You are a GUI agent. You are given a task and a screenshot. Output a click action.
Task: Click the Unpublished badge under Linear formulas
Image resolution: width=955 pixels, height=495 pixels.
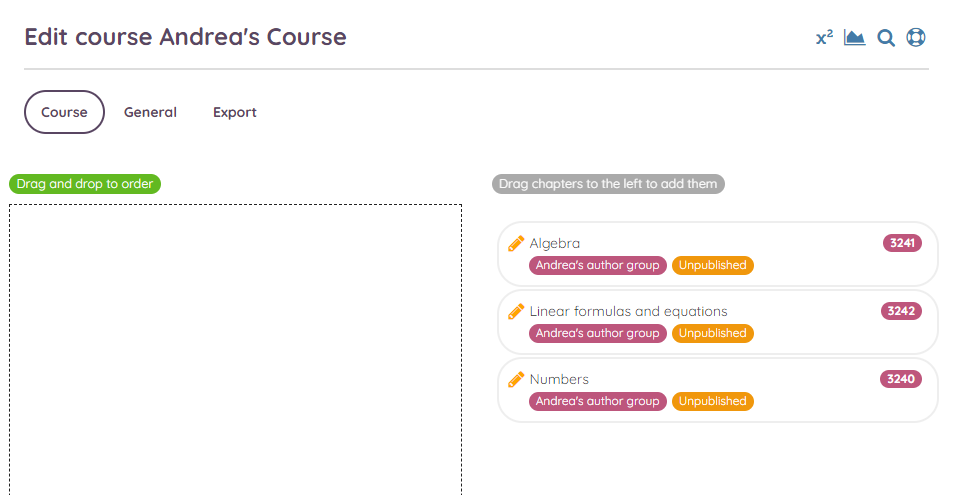(713, 333)
